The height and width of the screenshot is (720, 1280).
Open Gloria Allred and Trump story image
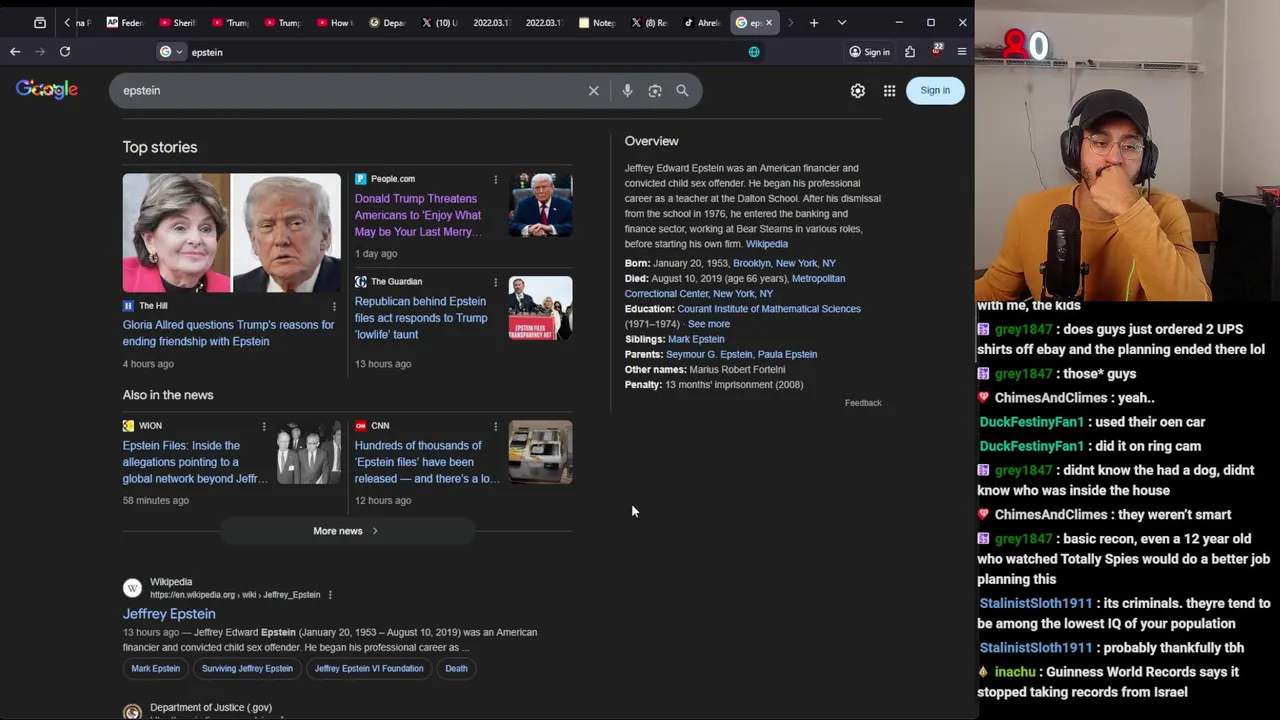232,233
